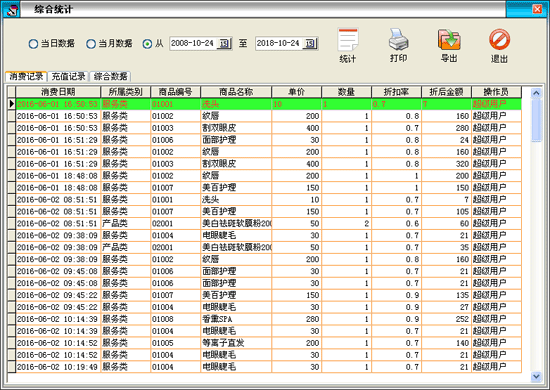
Task: Switch to the 消费记录 tab
Action: (x=26, y=76)
